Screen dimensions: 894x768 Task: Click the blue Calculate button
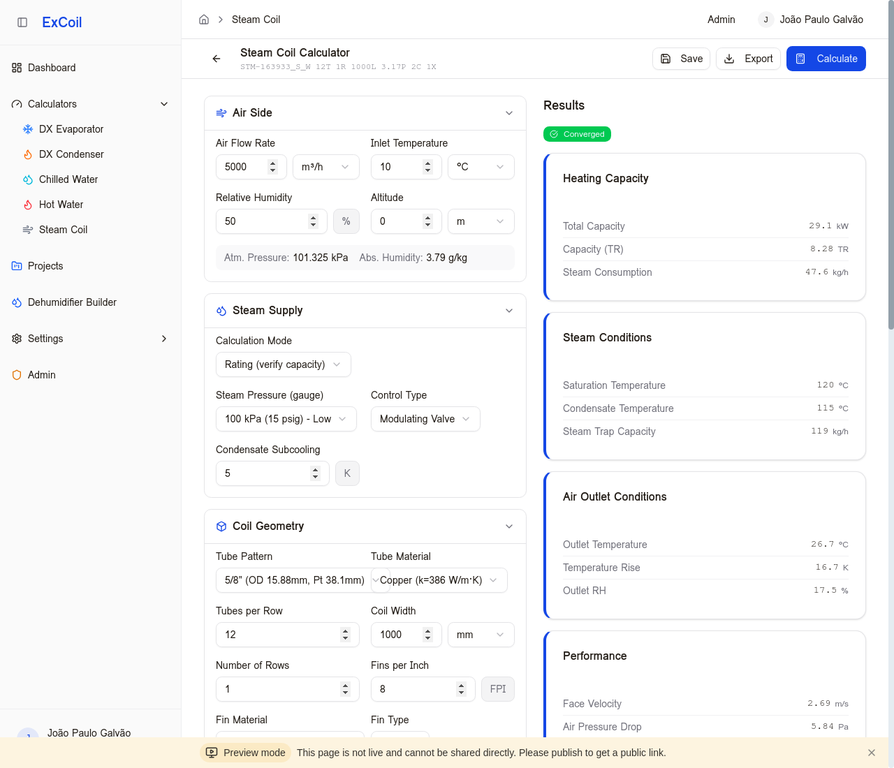click(x=826, y=59)
